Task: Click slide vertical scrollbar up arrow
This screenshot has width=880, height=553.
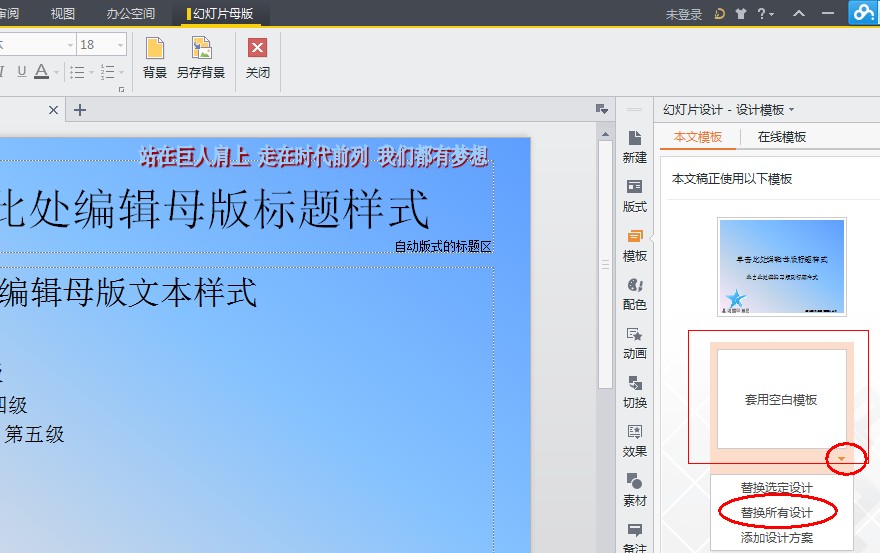Action: 605,134
